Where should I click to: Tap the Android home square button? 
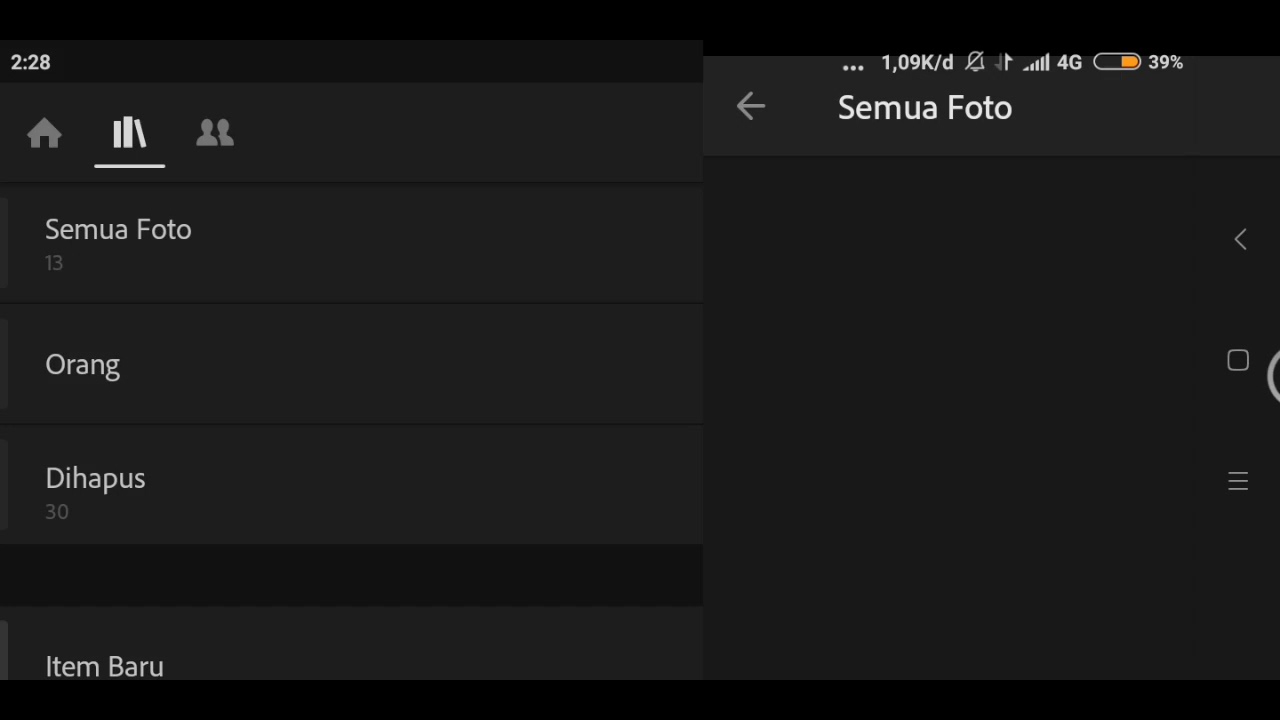tap(1238, 361)
